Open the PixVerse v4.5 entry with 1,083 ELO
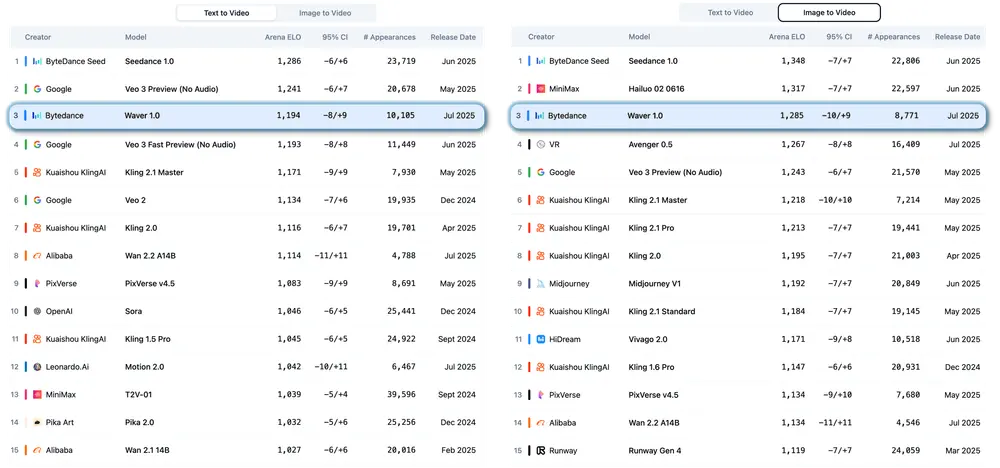 coord(150,283)
